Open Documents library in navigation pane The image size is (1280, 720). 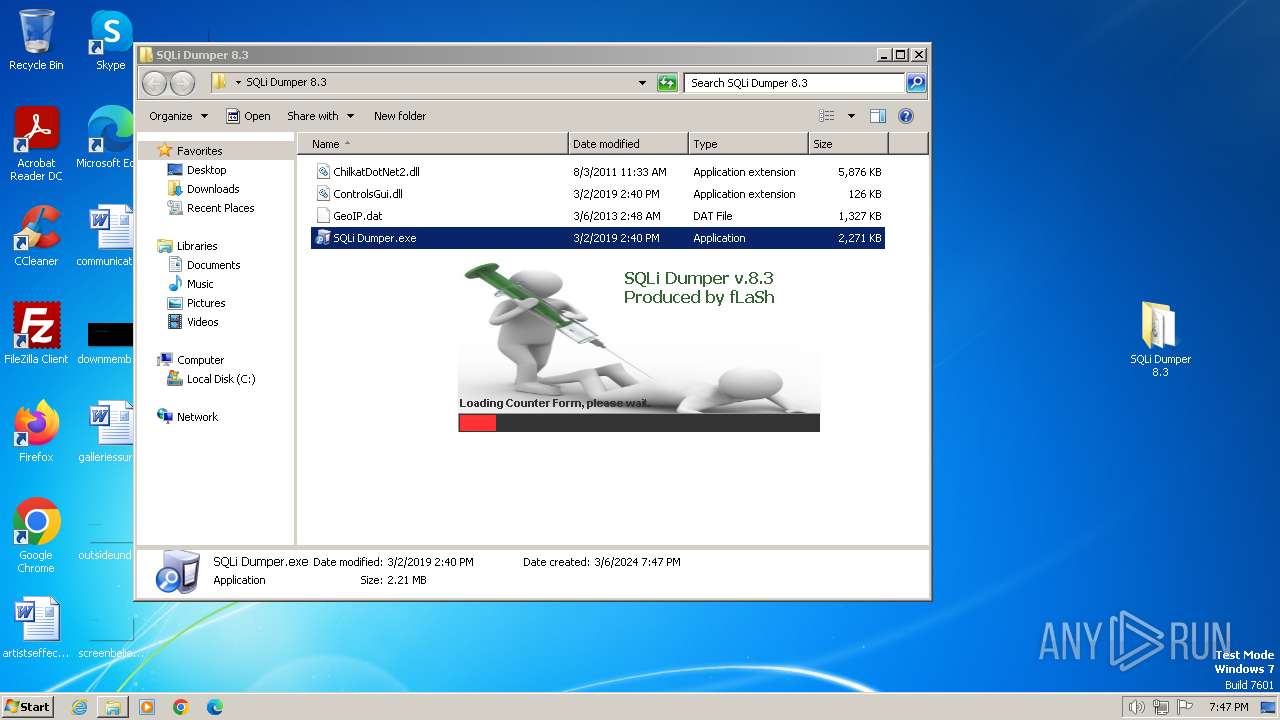click(213, 265)
